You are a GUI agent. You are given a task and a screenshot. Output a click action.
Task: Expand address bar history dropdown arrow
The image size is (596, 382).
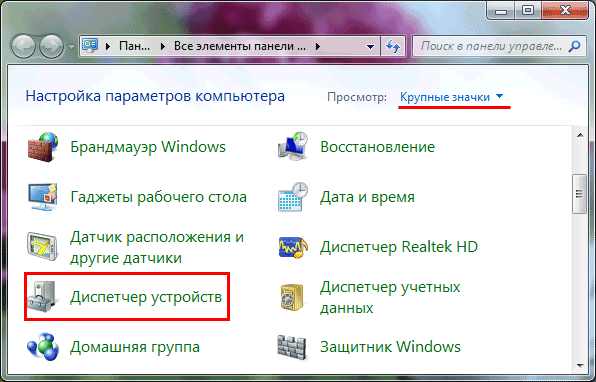click(370, 47)
